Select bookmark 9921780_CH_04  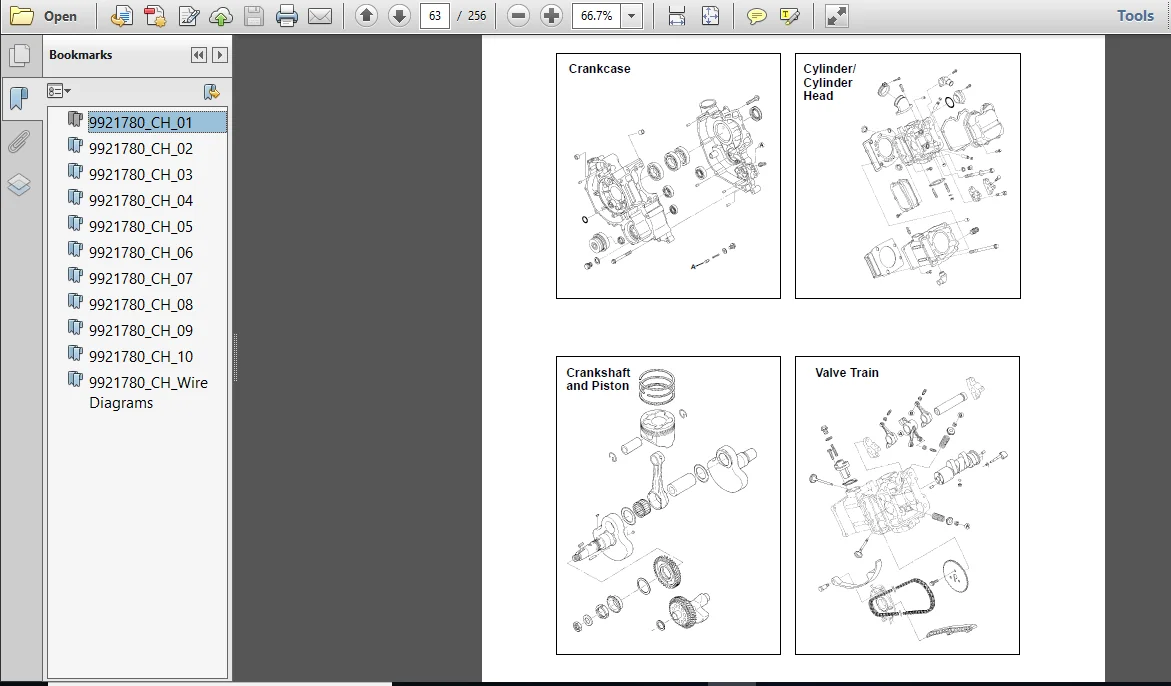[x=140, y=201]
